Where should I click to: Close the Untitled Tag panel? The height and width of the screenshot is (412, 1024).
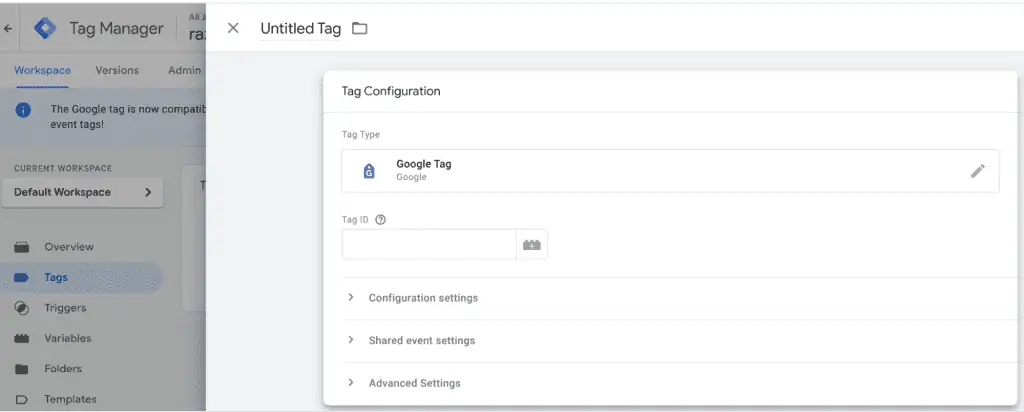[233, 28]
